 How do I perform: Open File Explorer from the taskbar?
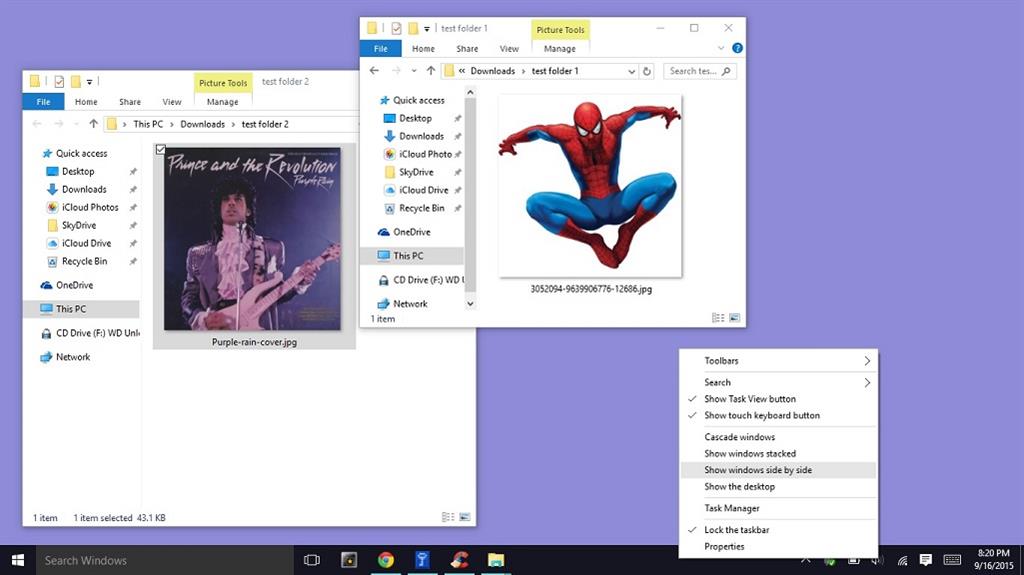496,560
